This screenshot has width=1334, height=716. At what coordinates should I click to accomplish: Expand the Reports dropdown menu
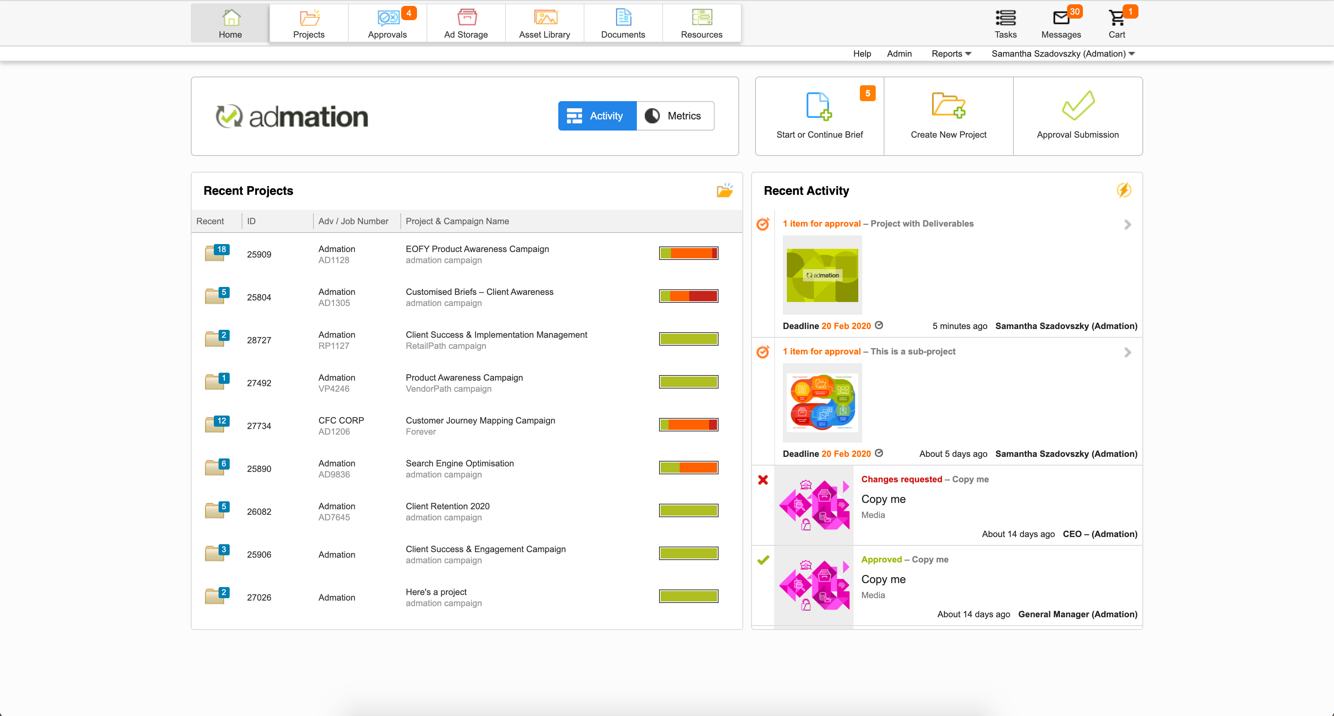951,54
